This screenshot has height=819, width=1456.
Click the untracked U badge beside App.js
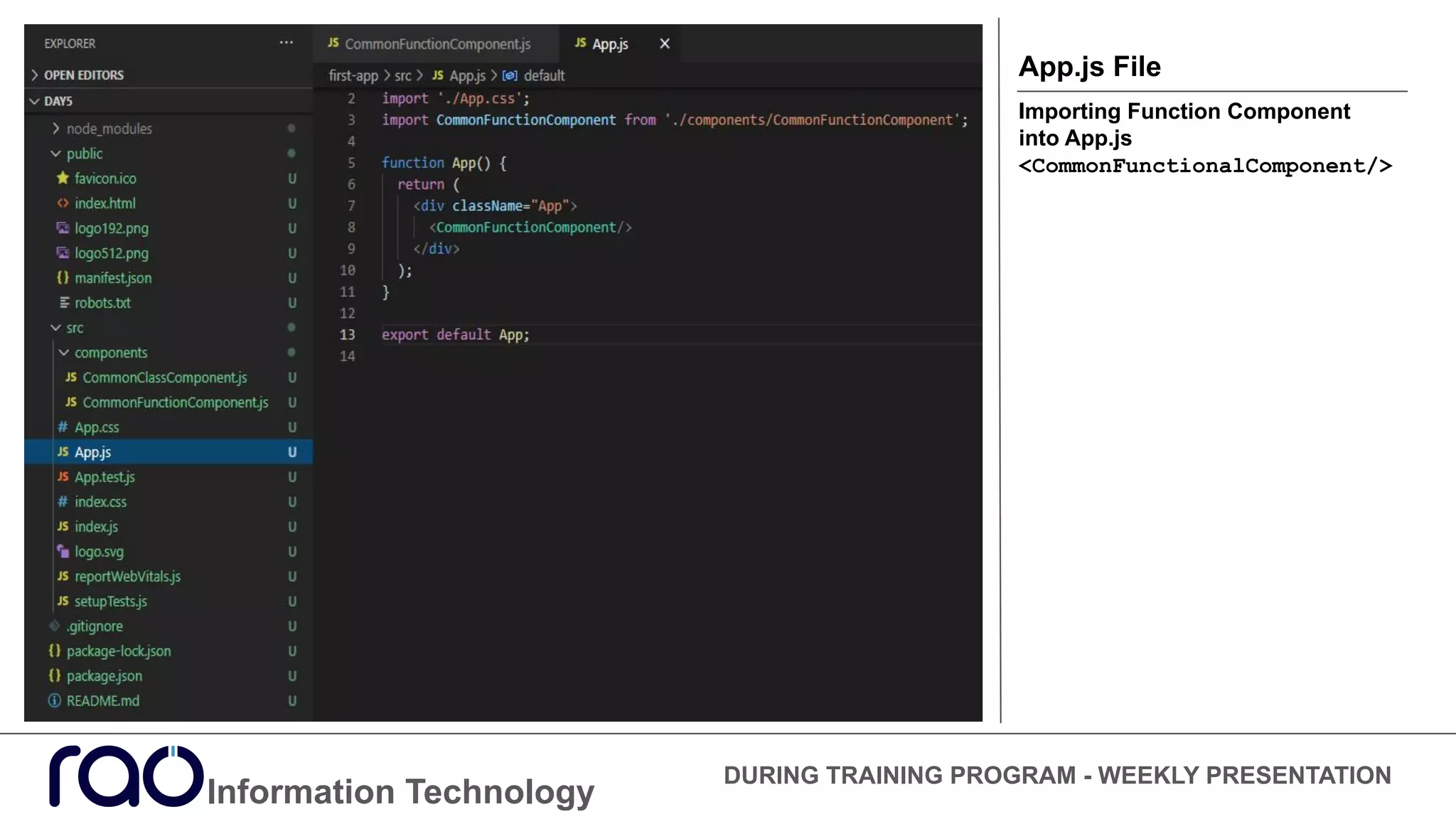pyautogui.click(x=291, y=451)
